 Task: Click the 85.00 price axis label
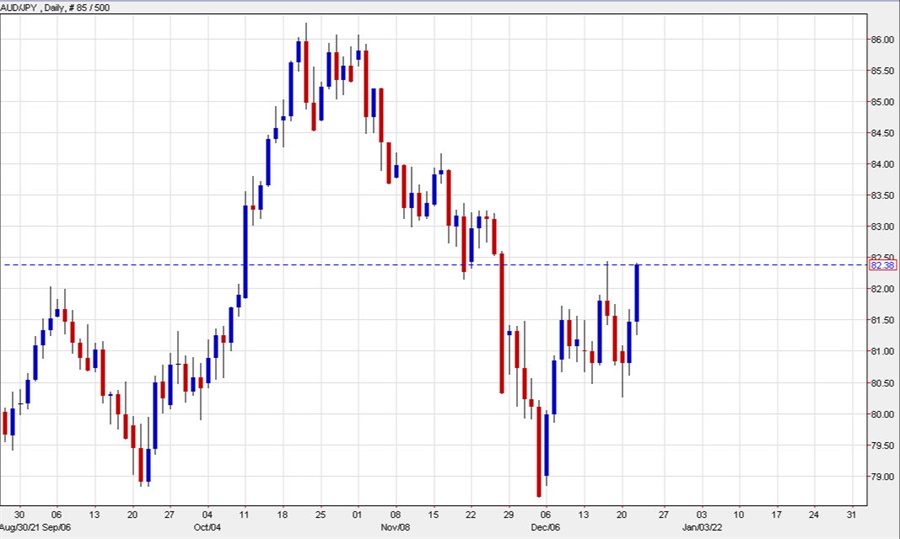[882, 102]
